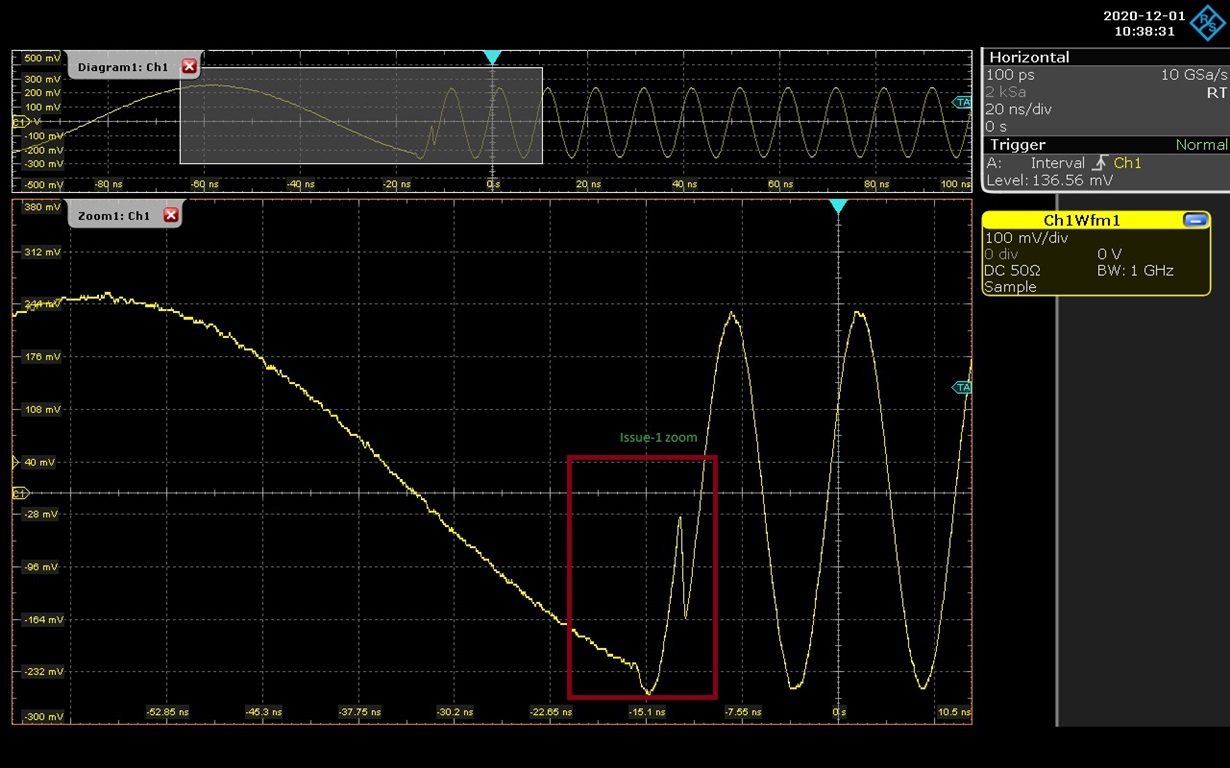Screen dimensions: 1230x768
Task: Minimize the Ch1Wfm1 signal box
Action: click(x=1196, y=220)
